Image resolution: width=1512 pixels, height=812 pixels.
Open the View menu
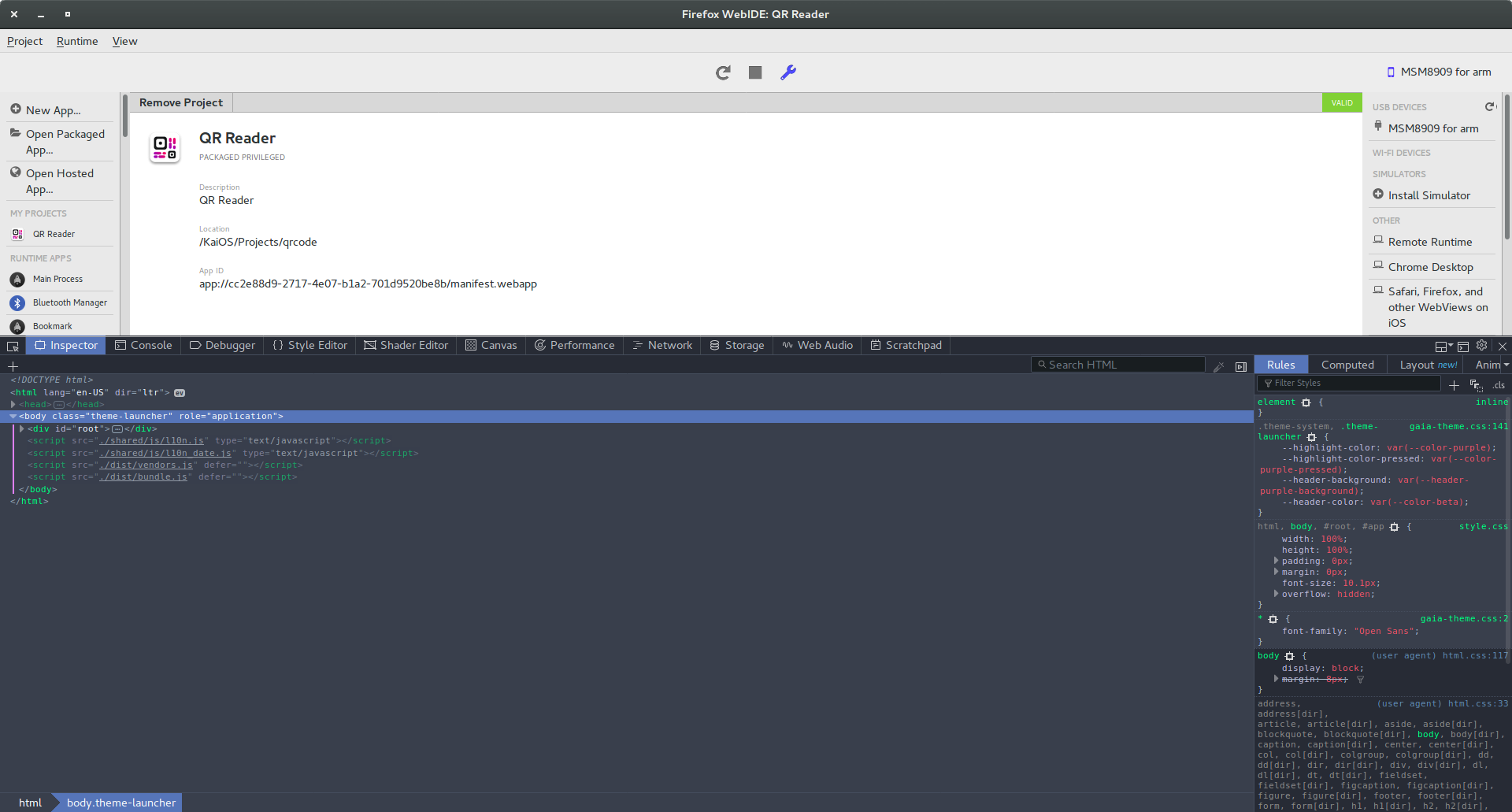124,41
